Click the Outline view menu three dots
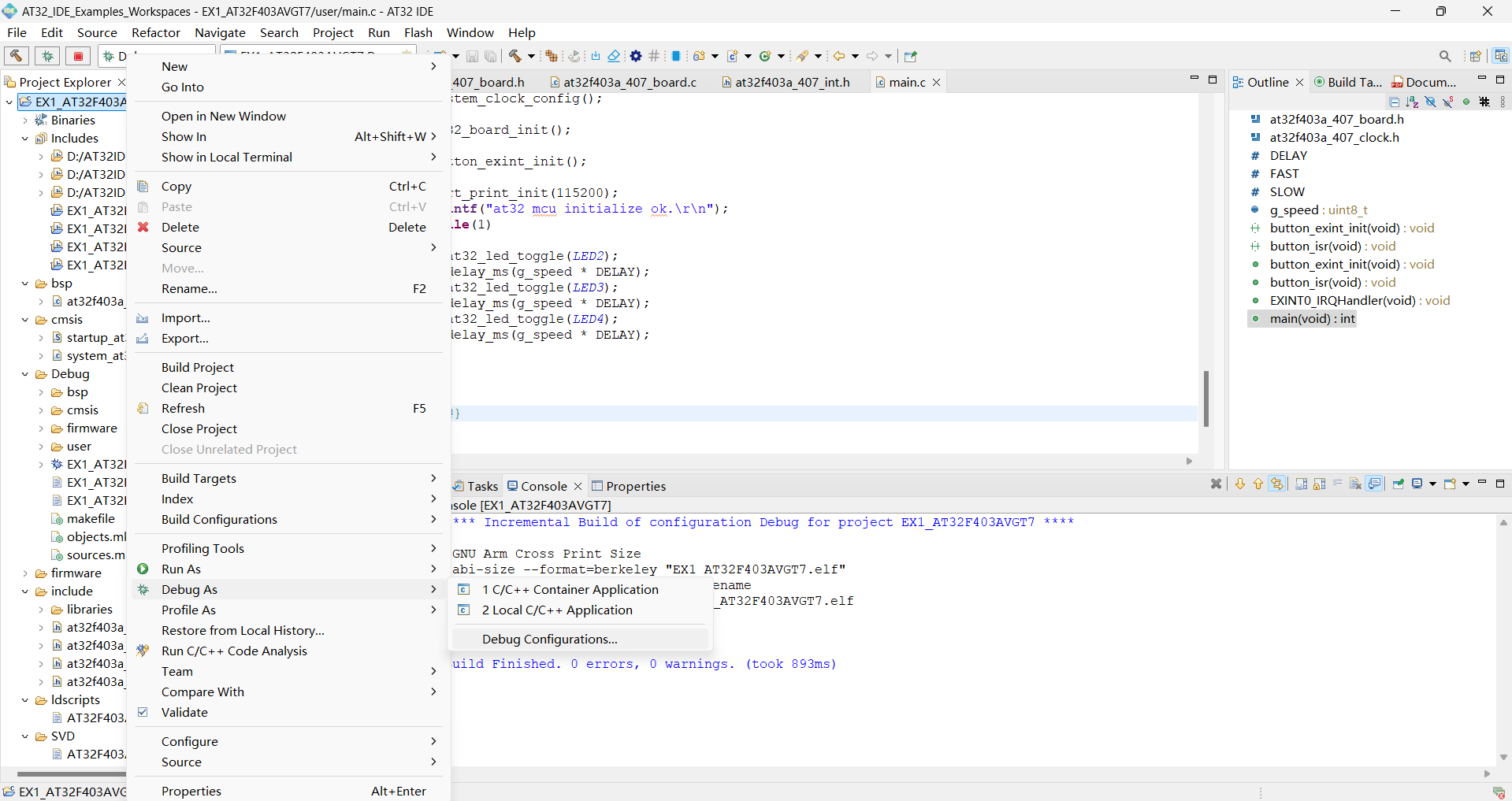1512x801 pixels. click(1503, 102)
